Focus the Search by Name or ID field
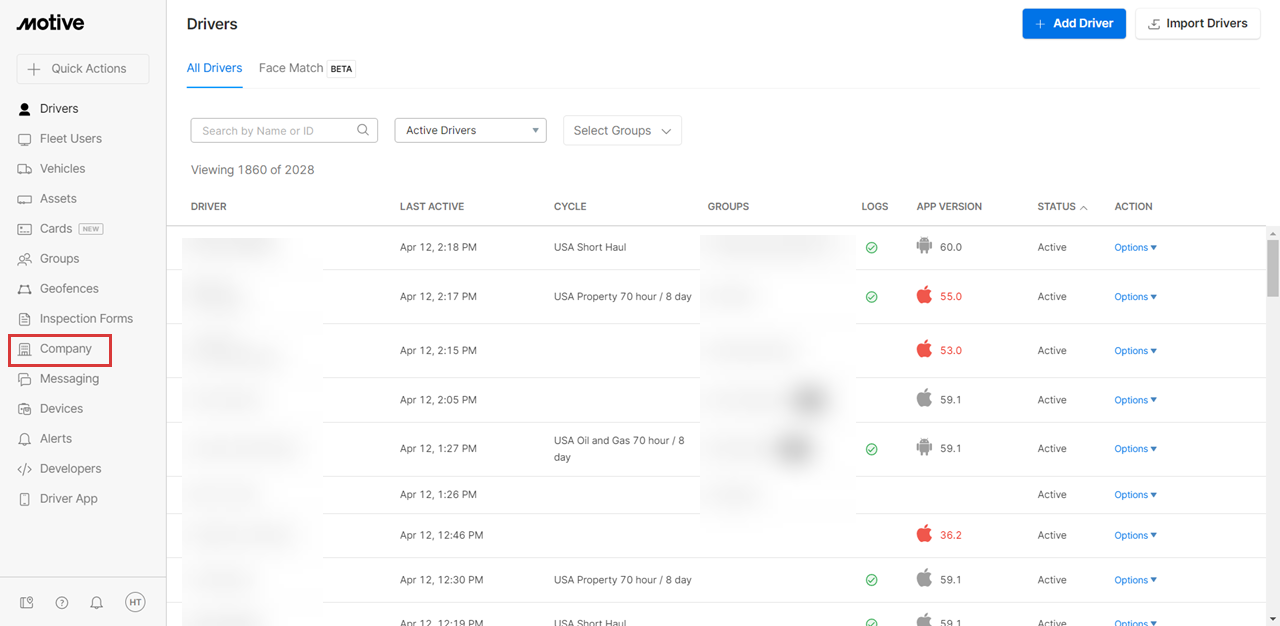 [284, 130]
